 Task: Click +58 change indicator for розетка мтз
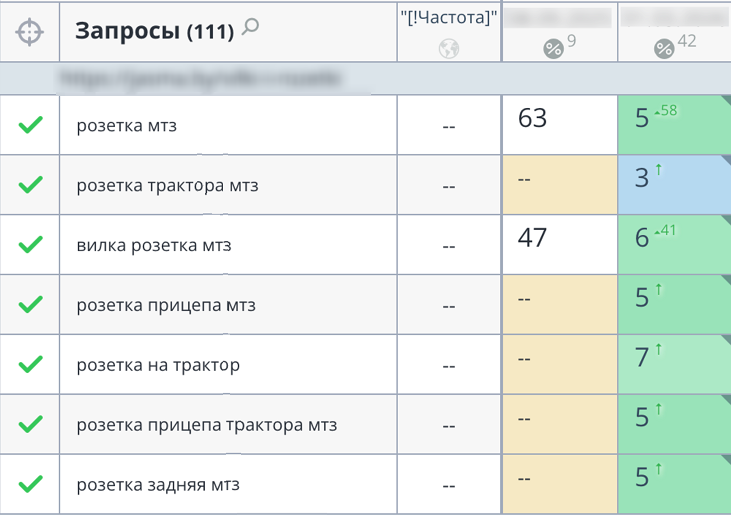tap(666, 111)
